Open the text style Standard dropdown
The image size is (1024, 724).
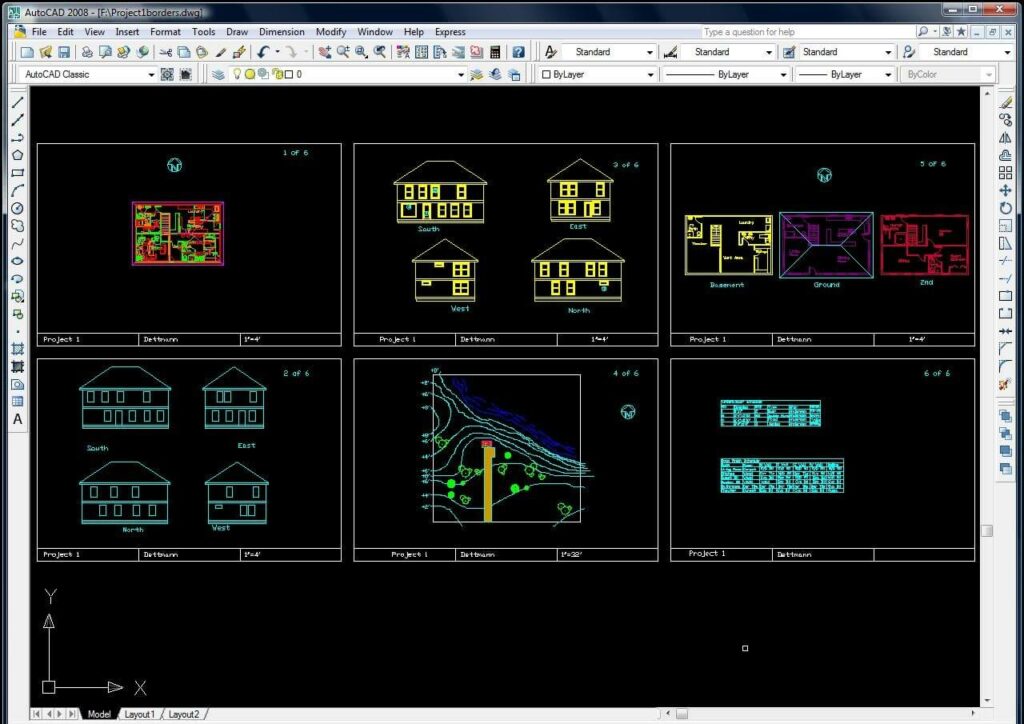tap(649, 52)
